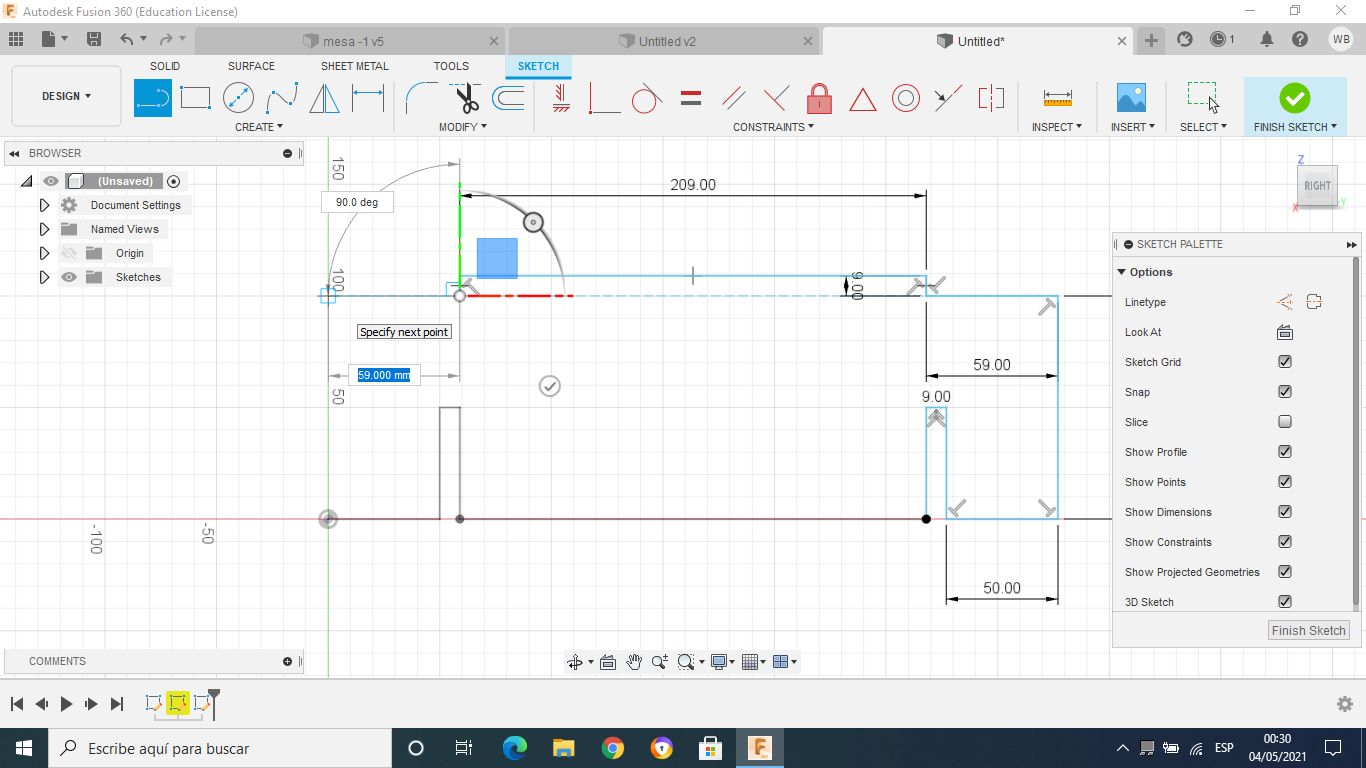Toggle the 3D Sketch checkbox
Image resolution: width=1366 pixels, height=768 pixels.
[1285, 602]
